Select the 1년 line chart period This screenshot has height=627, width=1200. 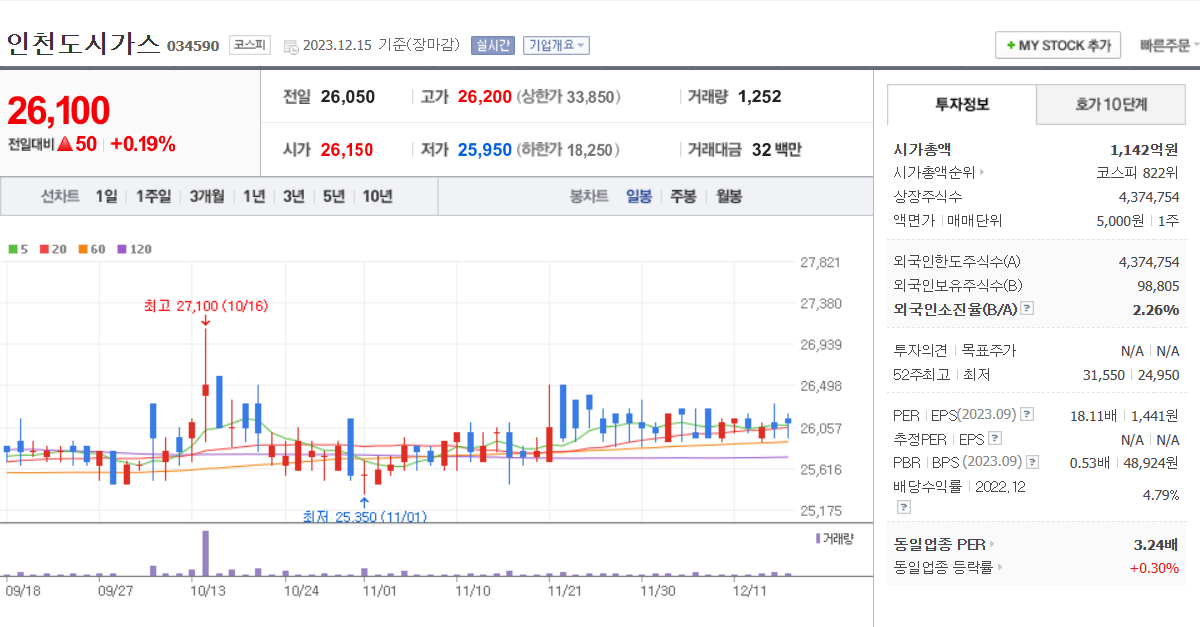[x=254, y=196]
